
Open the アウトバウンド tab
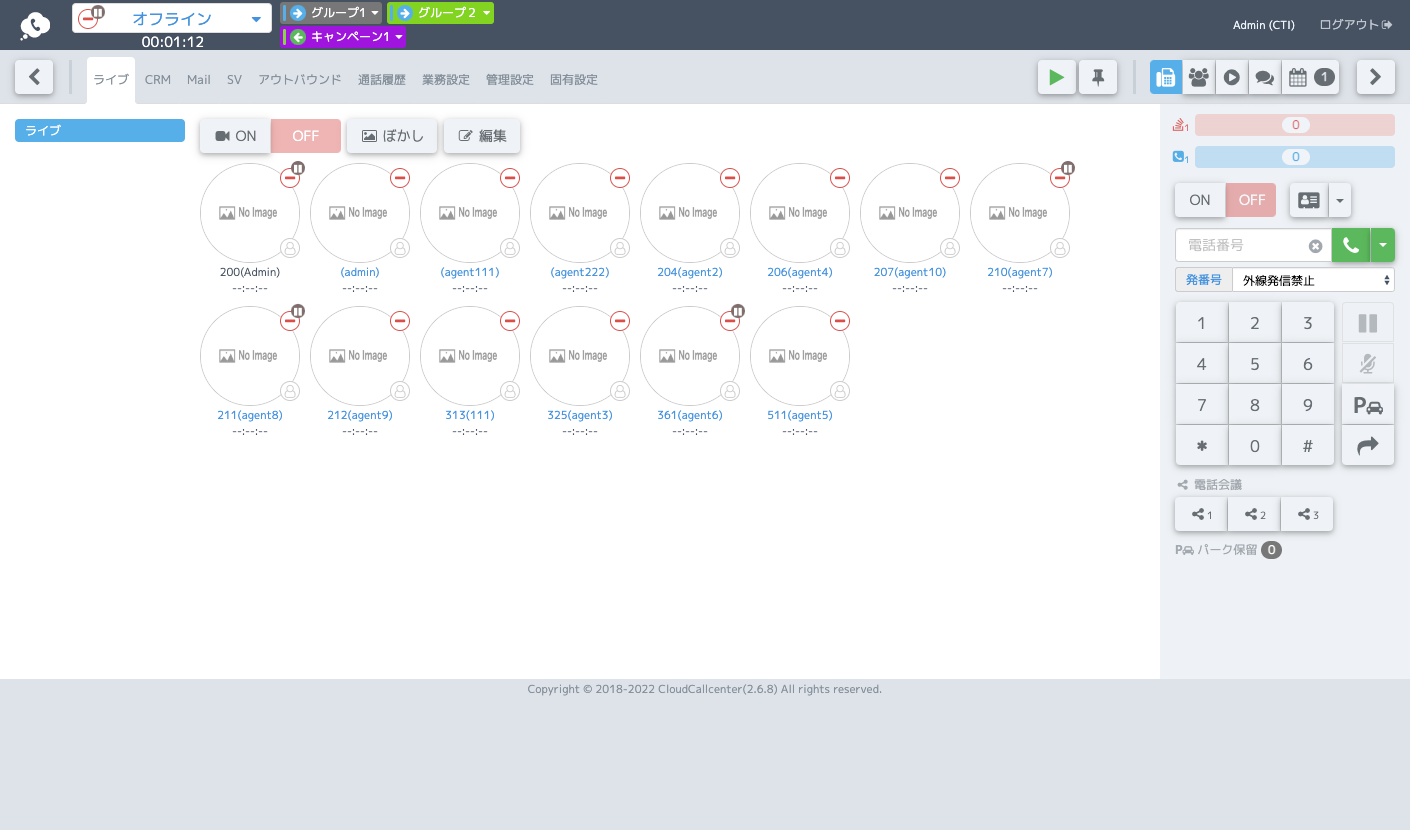point(300,80)
